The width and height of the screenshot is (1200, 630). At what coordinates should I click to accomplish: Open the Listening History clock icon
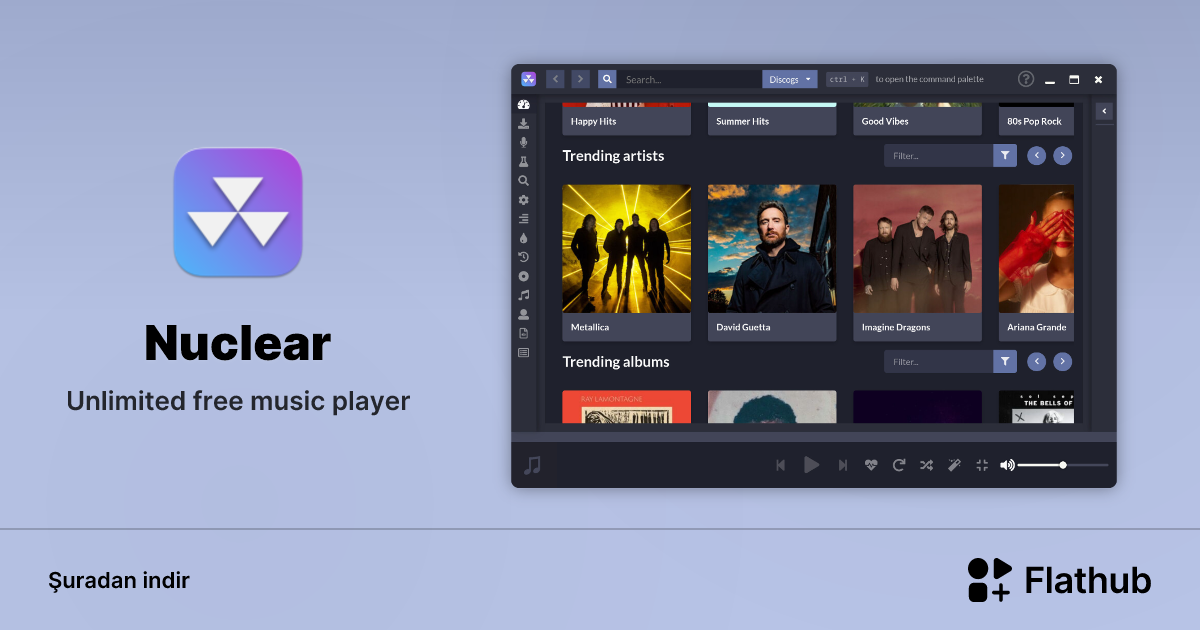(x=523, y=256)
